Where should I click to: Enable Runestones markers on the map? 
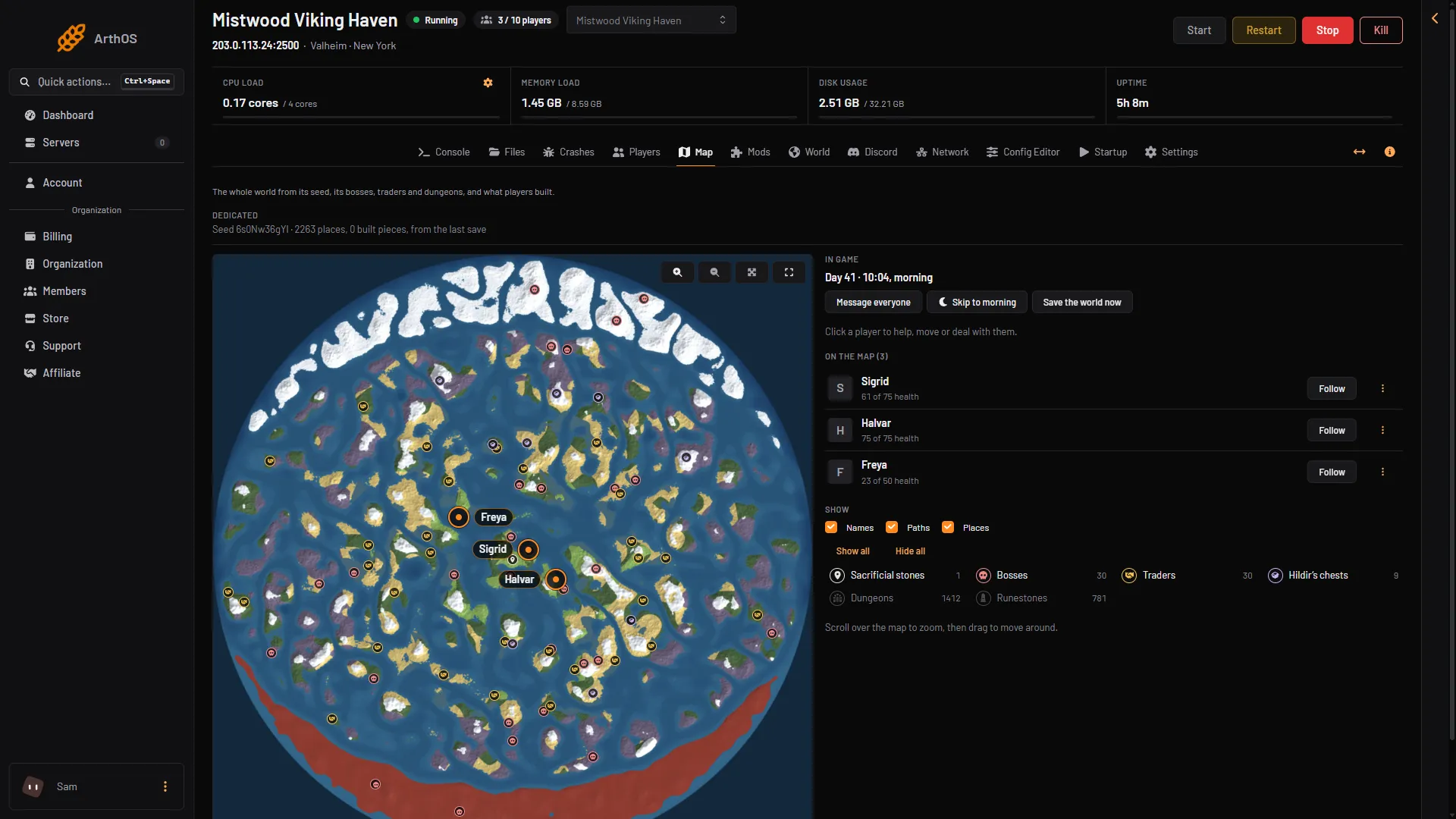(x=1041, y=598)
